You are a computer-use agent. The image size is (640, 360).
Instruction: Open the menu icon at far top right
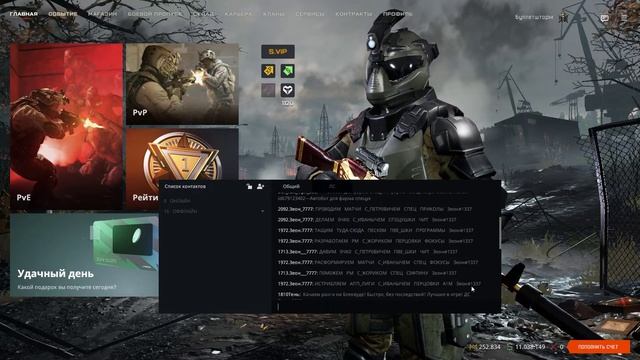point(624,18)
